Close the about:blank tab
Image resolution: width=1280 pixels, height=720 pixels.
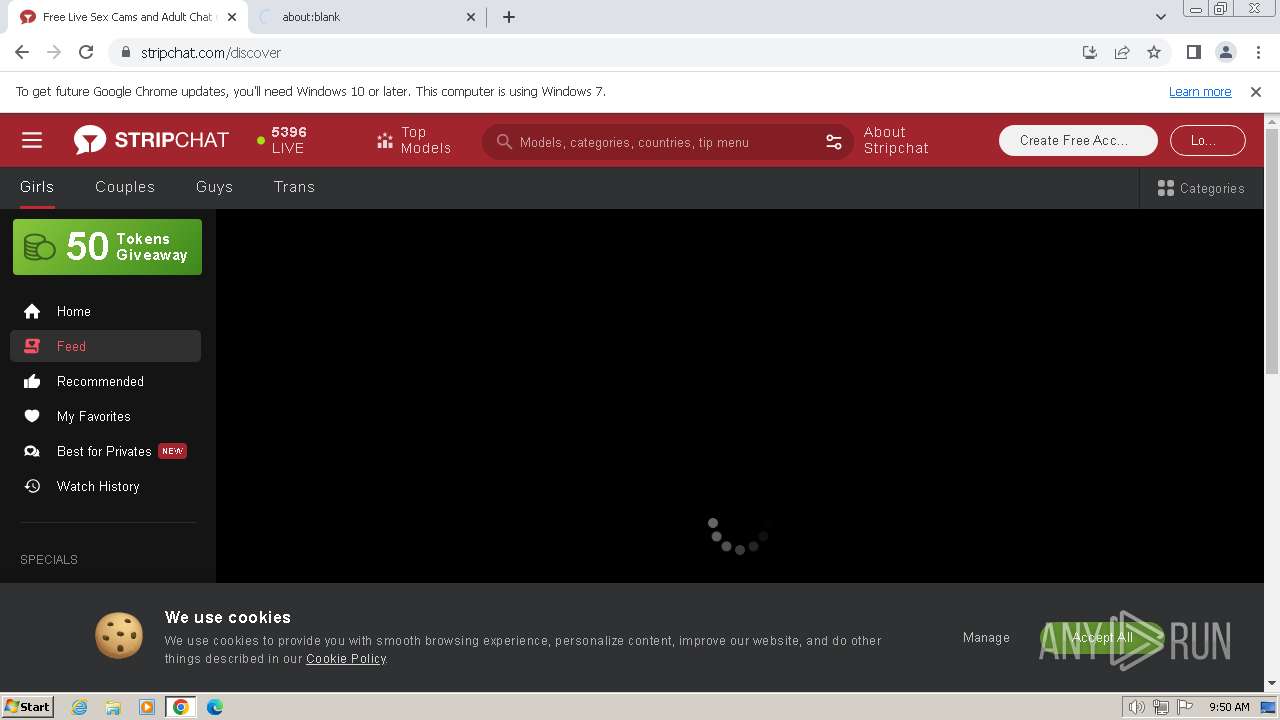point(471,17)
